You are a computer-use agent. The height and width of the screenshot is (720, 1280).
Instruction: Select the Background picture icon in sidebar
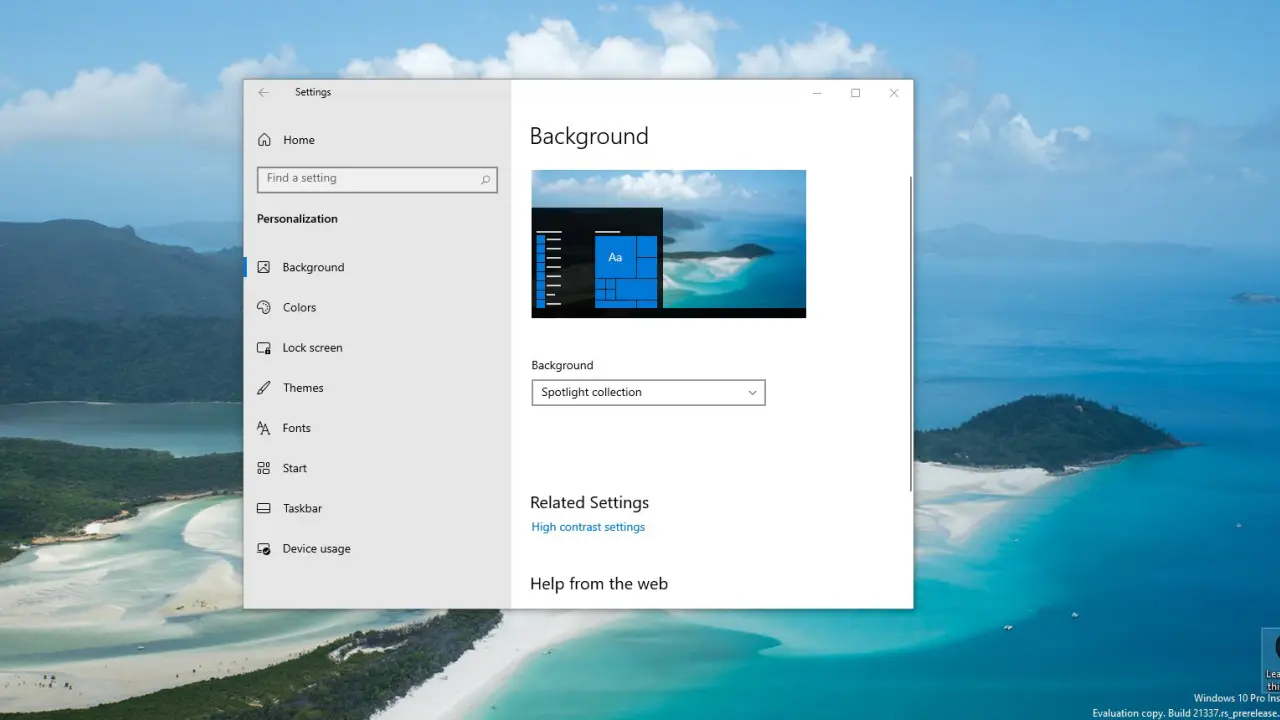pos(264,267)
